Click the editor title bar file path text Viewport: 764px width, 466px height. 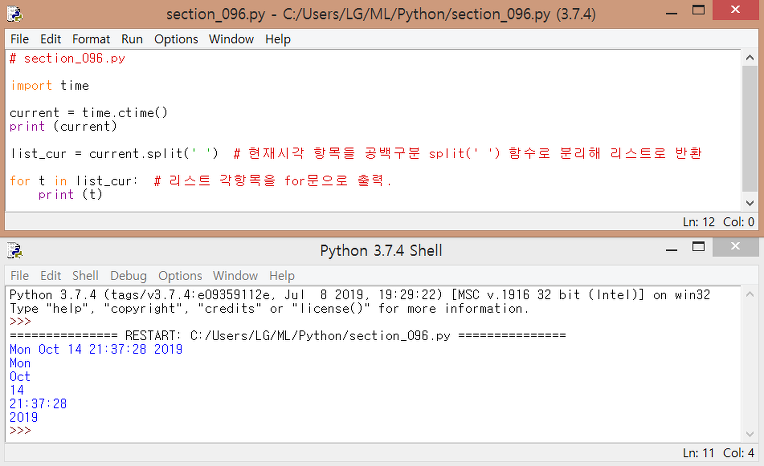pos(417,14)
